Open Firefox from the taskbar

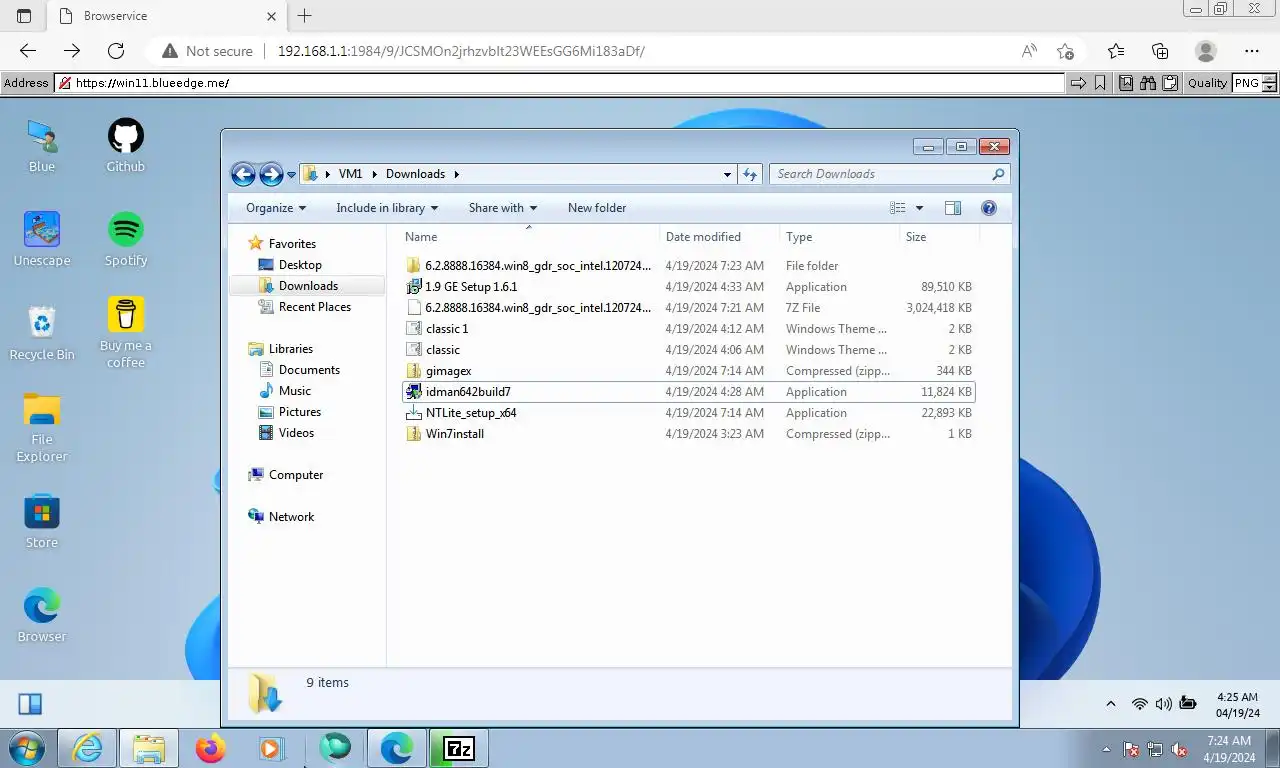tap(210, 748)
